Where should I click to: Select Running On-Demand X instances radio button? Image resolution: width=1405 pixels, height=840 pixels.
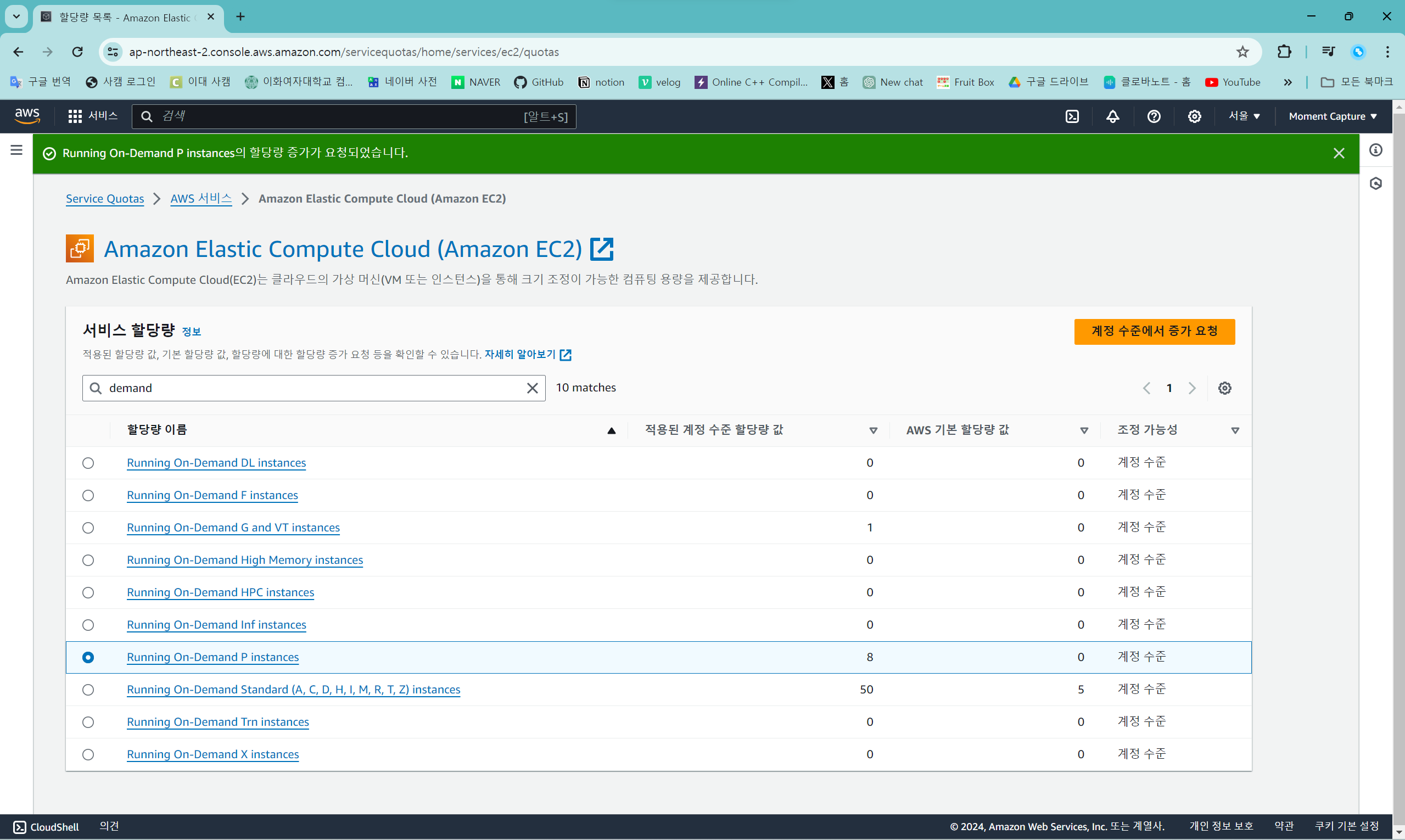[88, 754]
